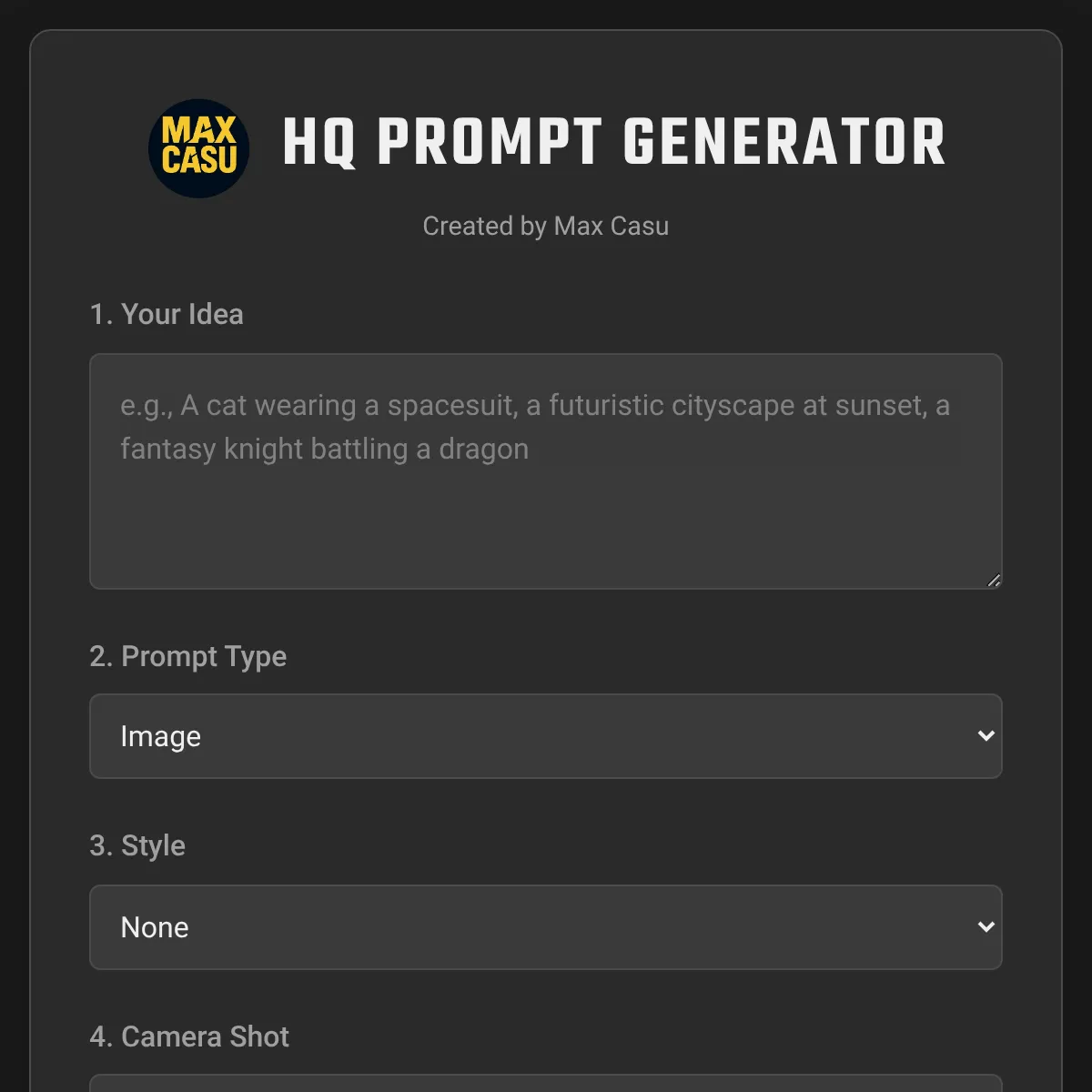Click the chevron arrow on Style select
The width and height of the screenshot is (1092, 1092).
point(986,926)
